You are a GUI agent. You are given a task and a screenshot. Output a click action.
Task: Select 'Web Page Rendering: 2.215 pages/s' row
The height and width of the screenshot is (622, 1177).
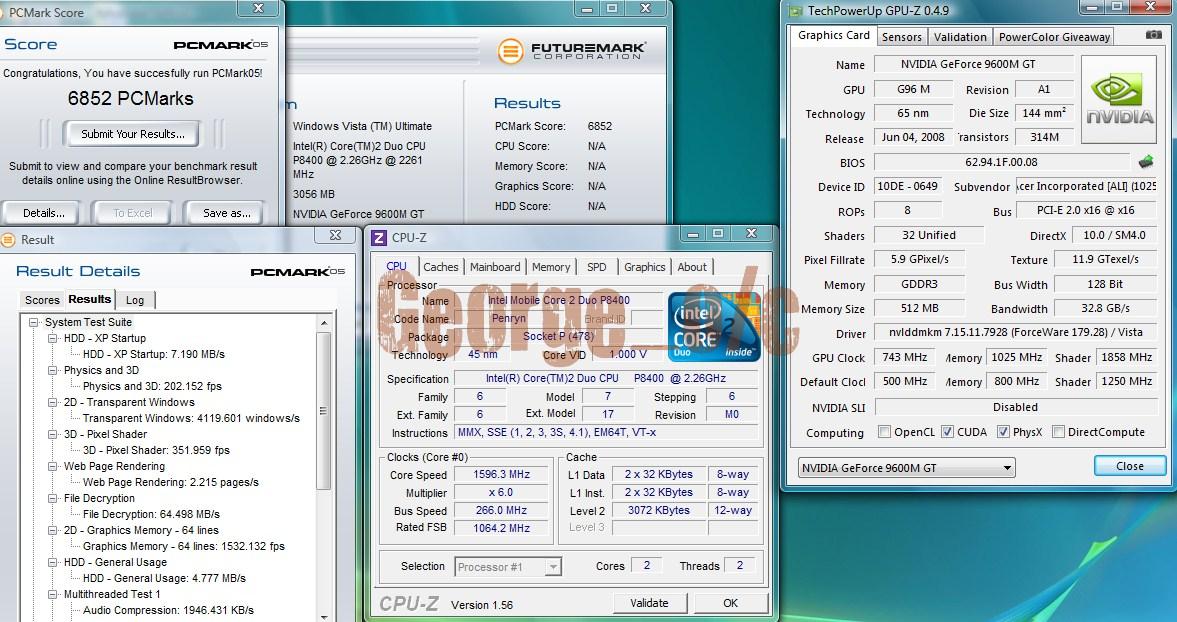click(x=170, y=482)
